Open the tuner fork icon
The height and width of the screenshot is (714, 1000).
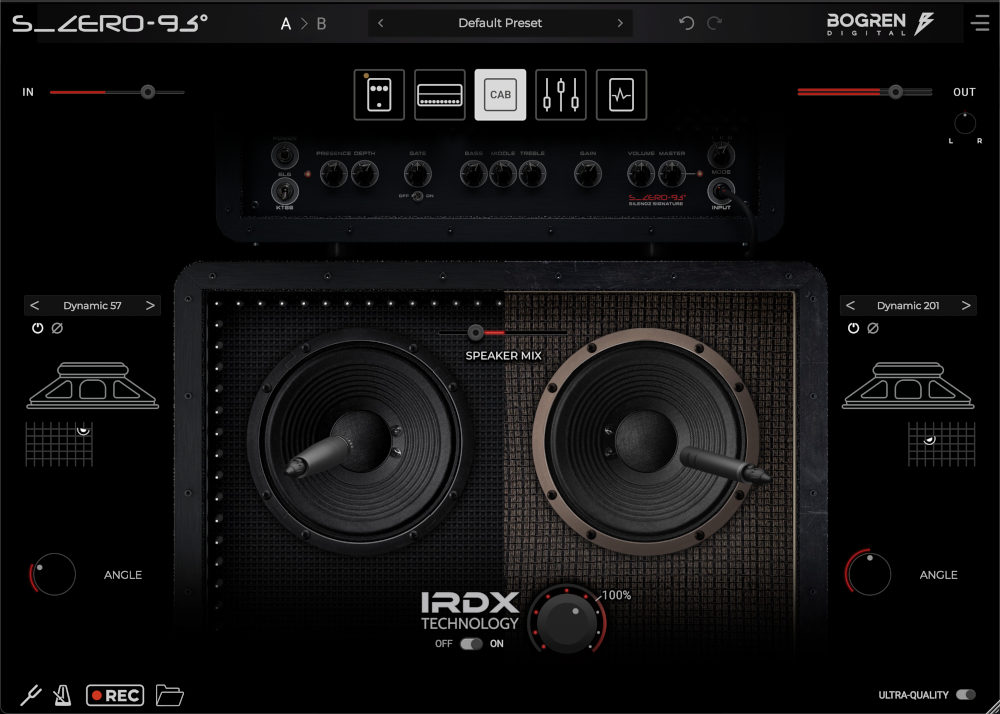tap(30, 695)
